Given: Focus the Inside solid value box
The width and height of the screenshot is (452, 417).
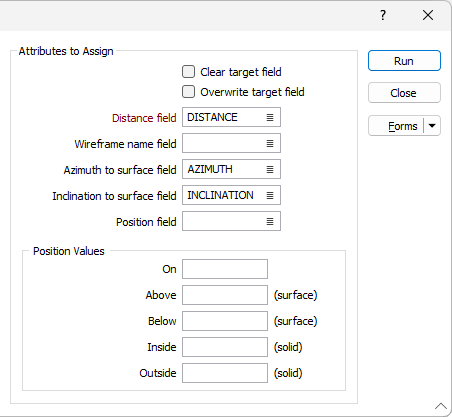Looking at the screenshot, I should point(225,347).
